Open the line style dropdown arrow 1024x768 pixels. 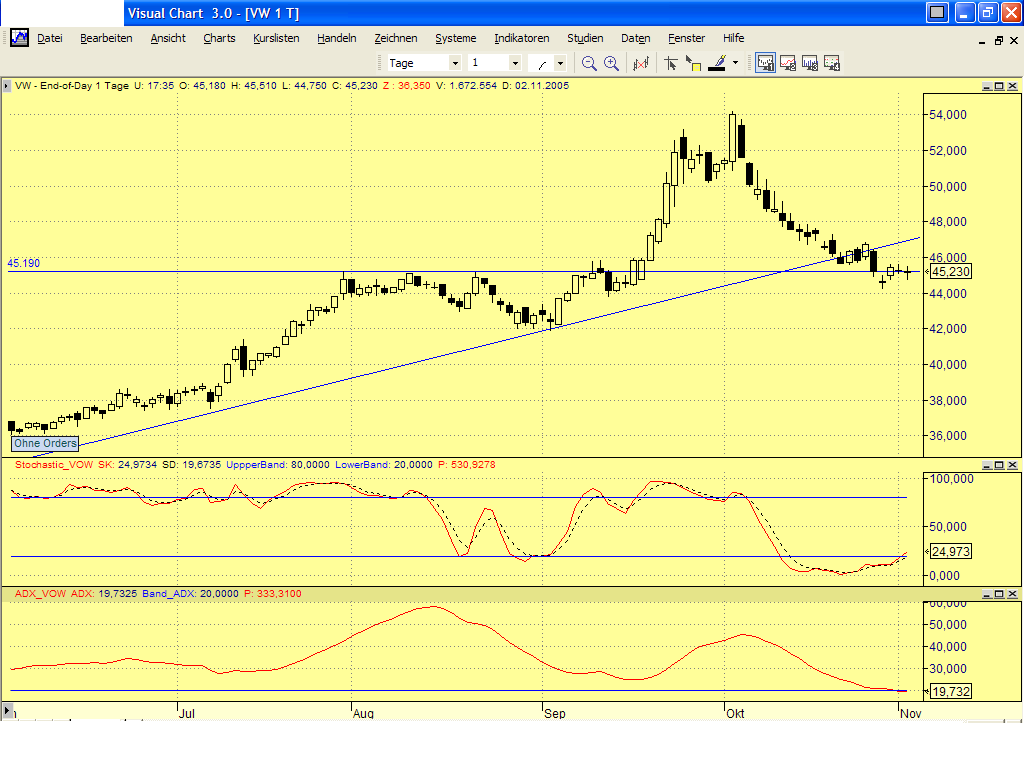coord(558,62)
